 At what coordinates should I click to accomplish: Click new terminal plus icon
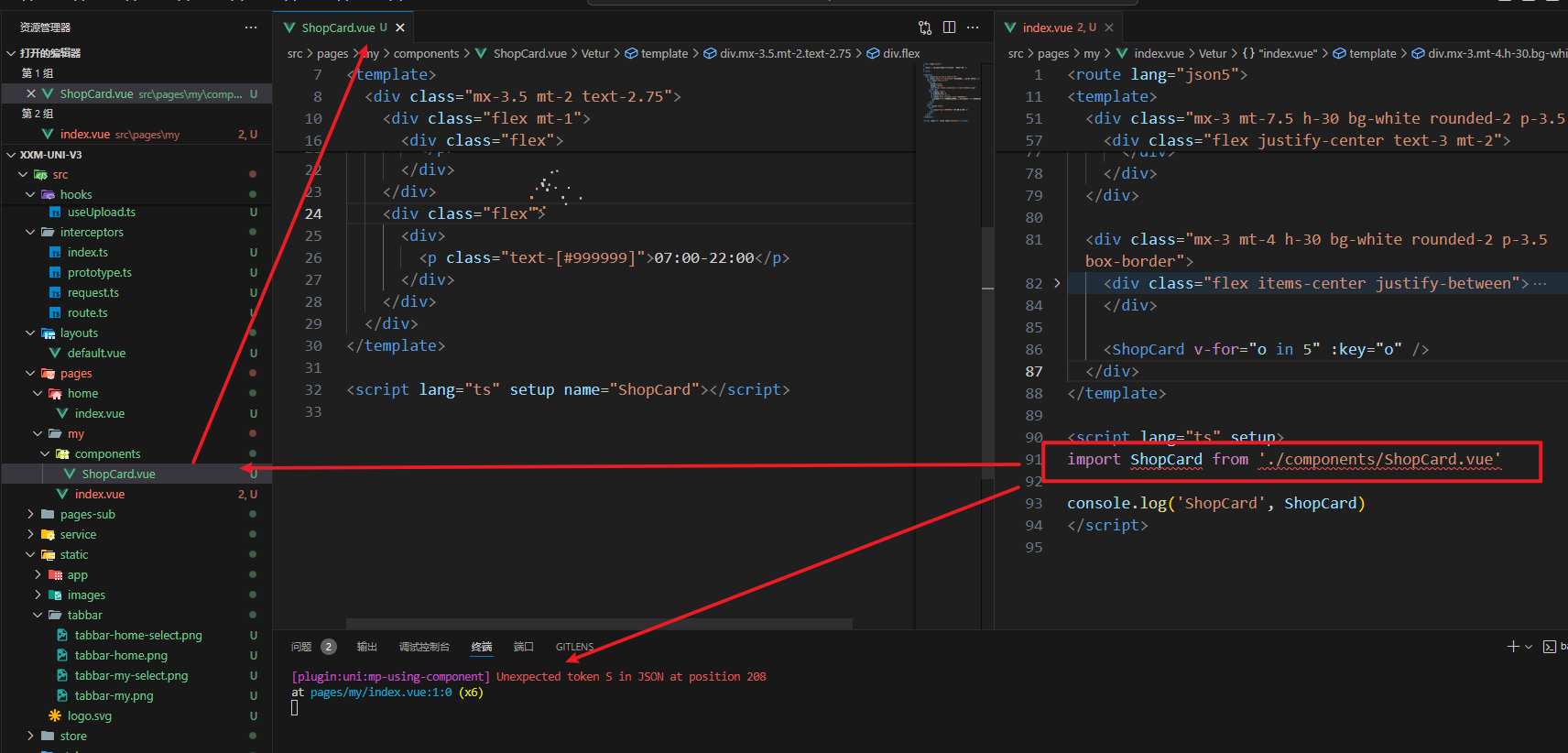click(x=1513, y=647)
